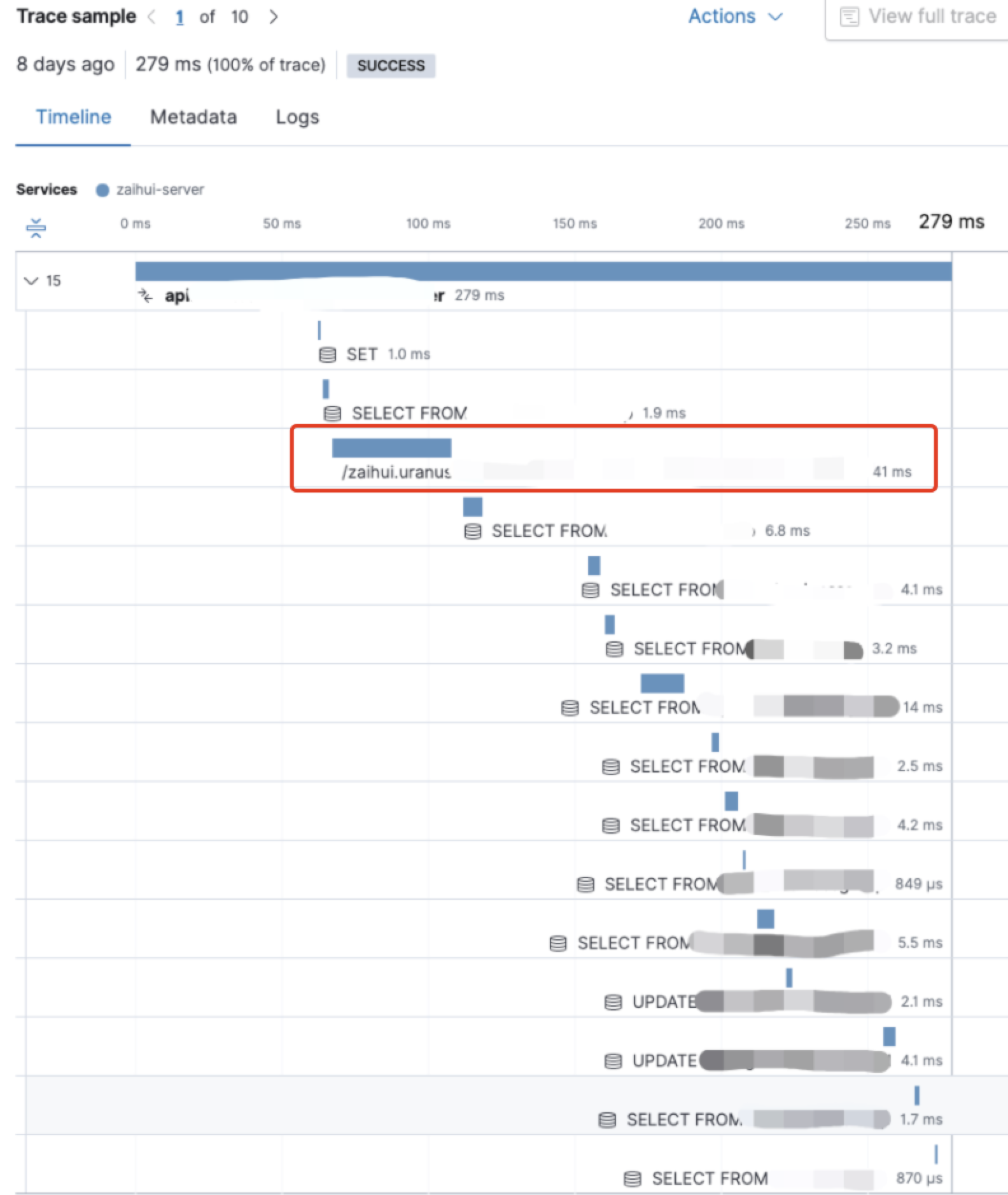Go to the previous trace sample
Screen dimensions: 1008x1195
coord(151,17)
